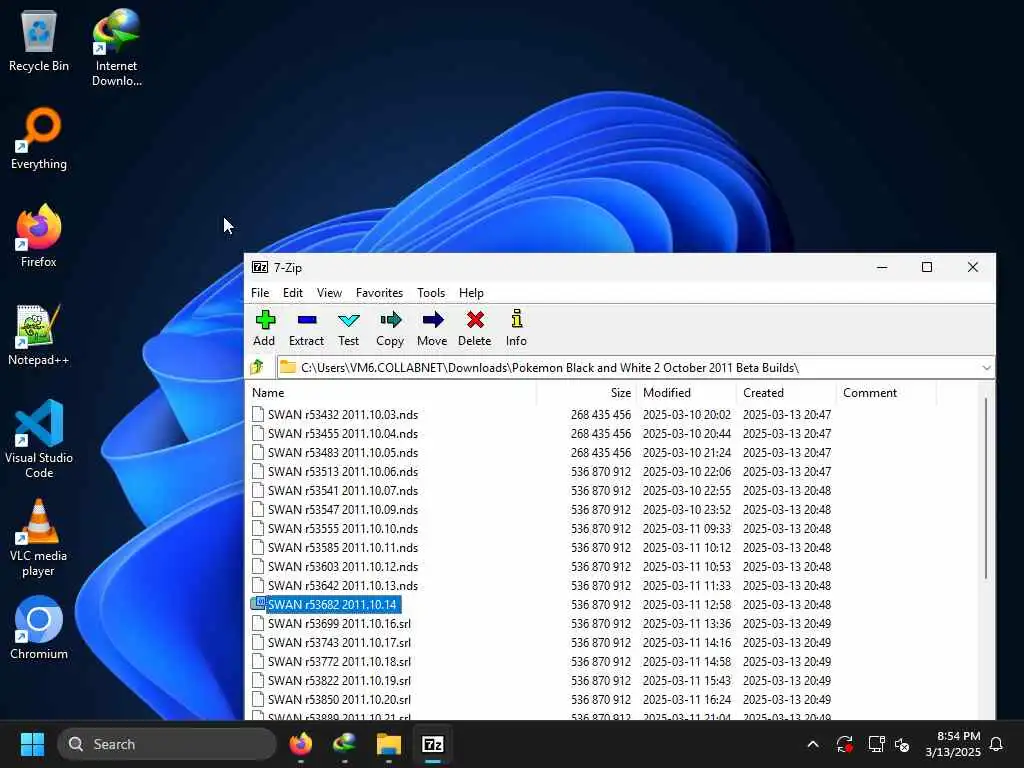
Task: Select file SWAN r53432 2011.10.03.nds
Action: pyautogui.click(x=343, y=415)
